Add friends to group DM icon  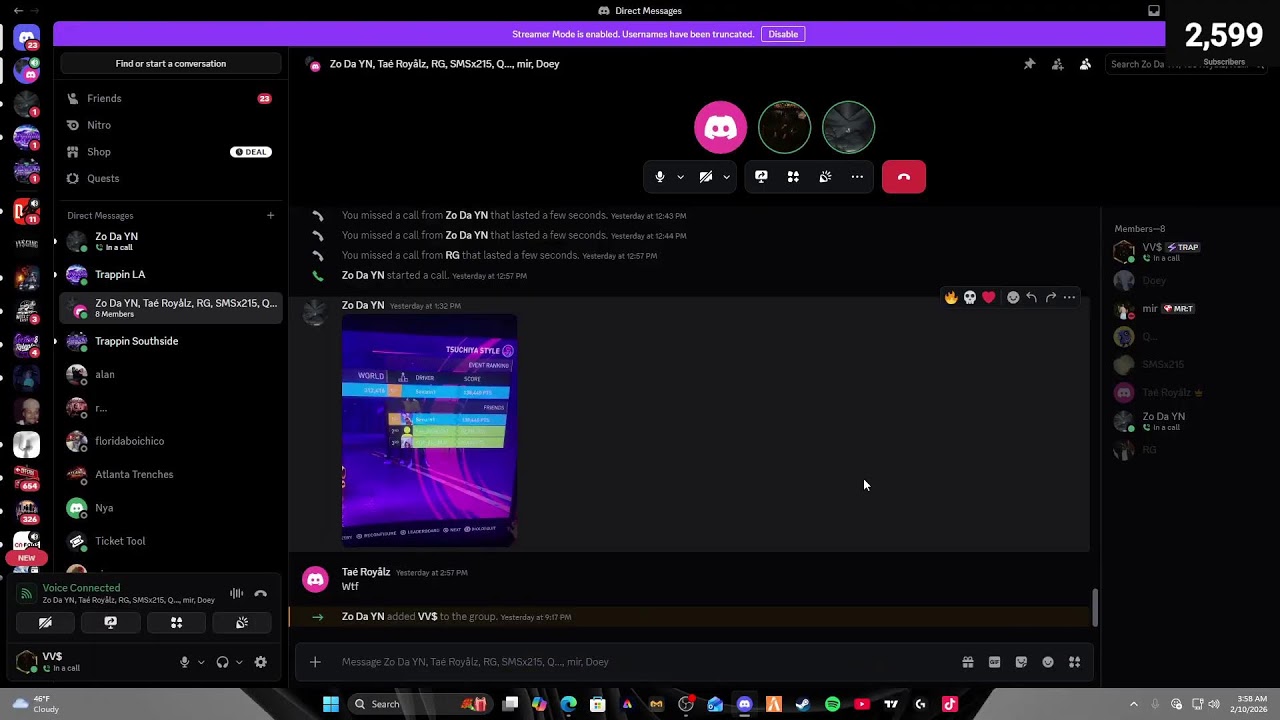tap(1057, 64)
